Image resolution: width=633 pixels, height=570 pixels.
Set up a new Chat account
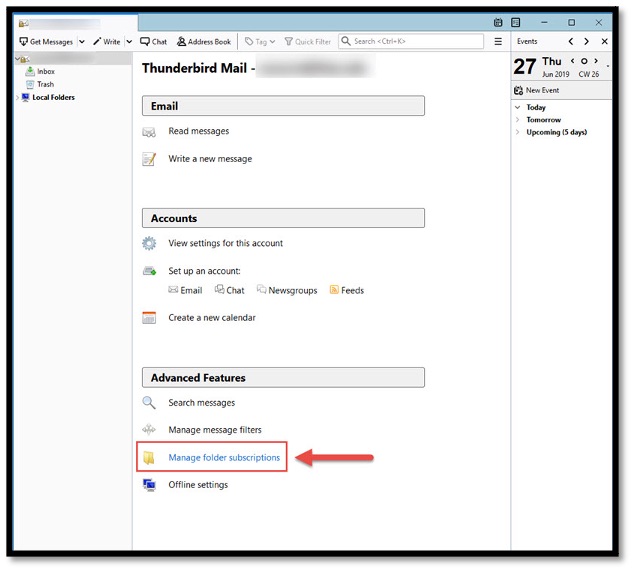[230, 290]
